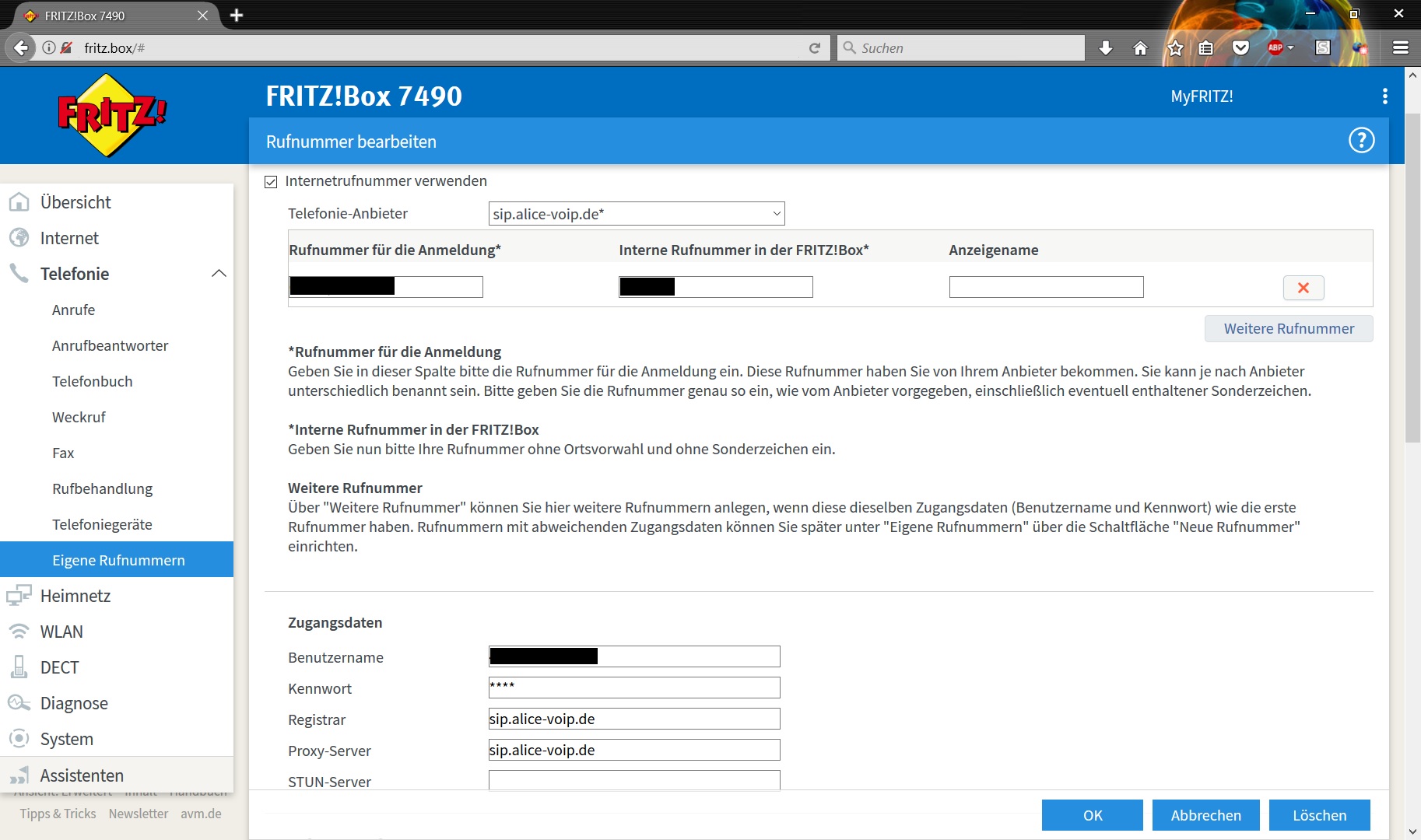Viewport: 1421px width, 840px height.
Task: Toggle Internetrufnummer verwenden checkbox
Action: pyautogui.click(x=271, y=182)
